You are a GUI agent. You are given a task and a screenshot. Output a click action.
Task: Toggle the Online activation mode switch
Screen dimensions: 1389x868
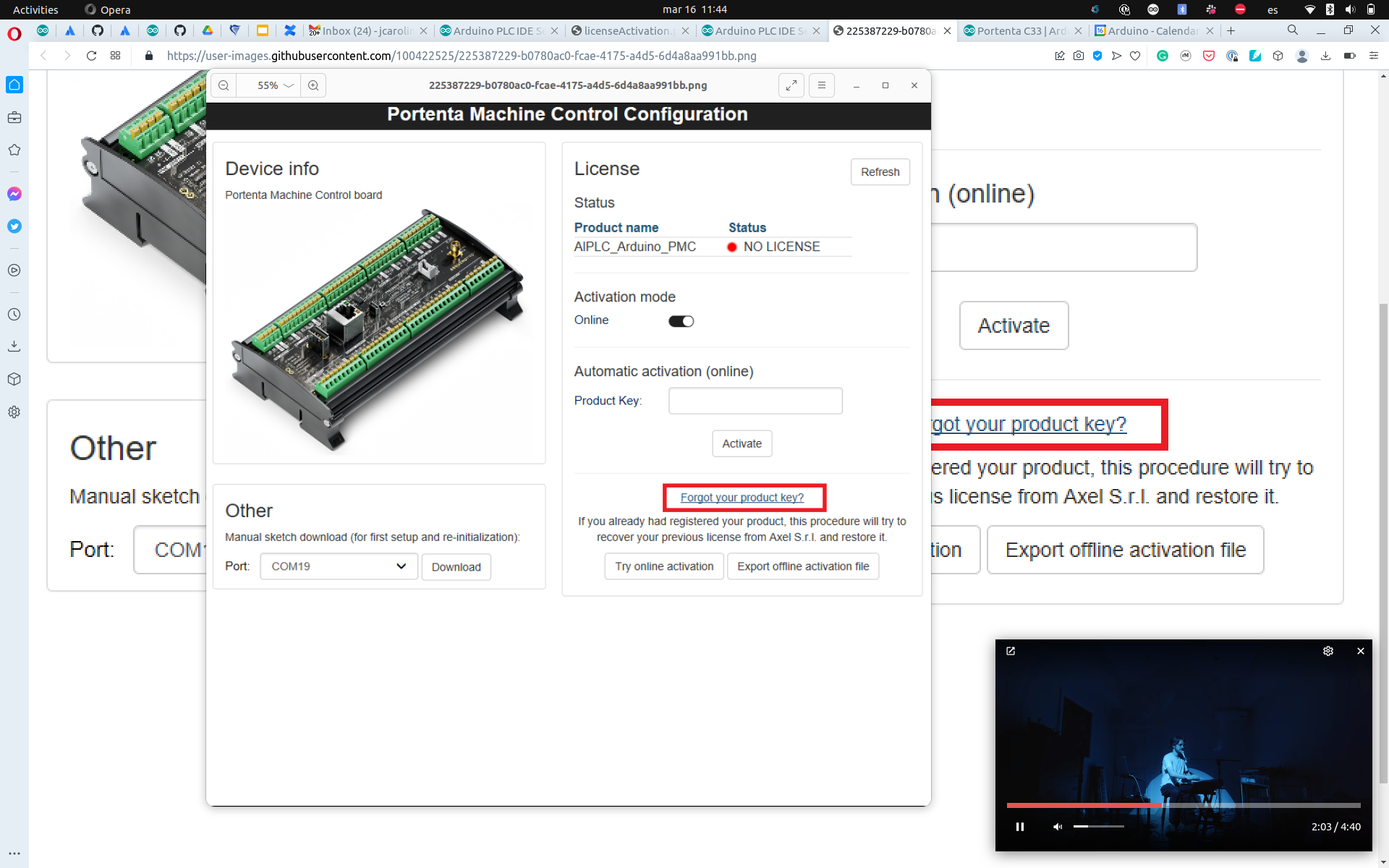click(681, 321)
